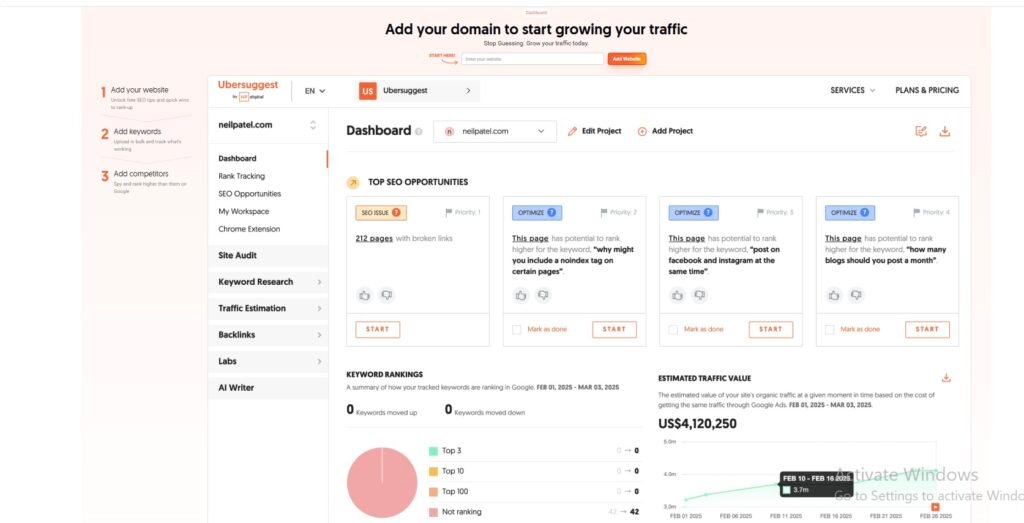Check Mark as done for Facebook Instagram keyword
The image size is (1024, 523).
(673, 329)
